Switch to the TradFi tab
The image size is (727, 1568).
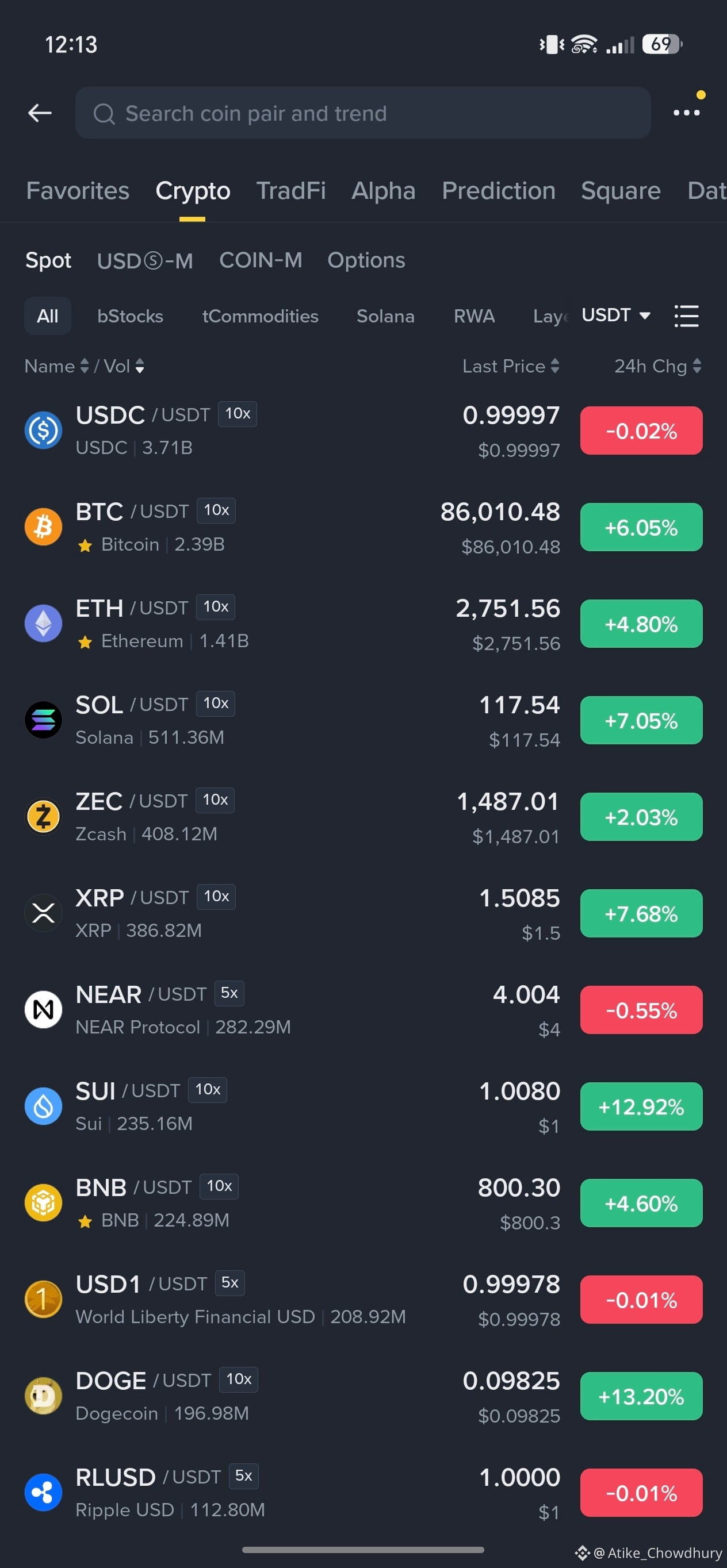click(290, 190)
